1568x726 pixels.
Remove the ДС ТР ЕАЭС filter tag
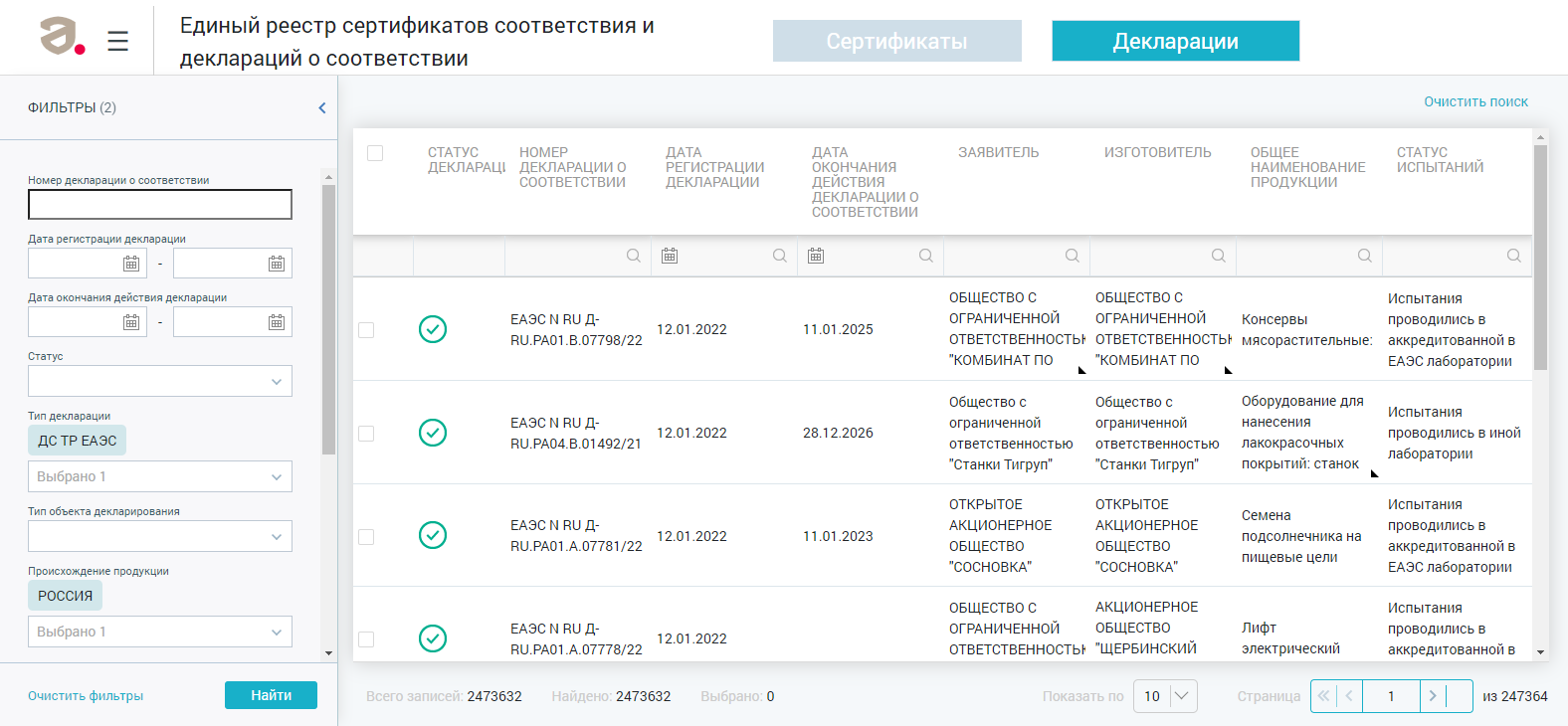(x=77, y=441)
